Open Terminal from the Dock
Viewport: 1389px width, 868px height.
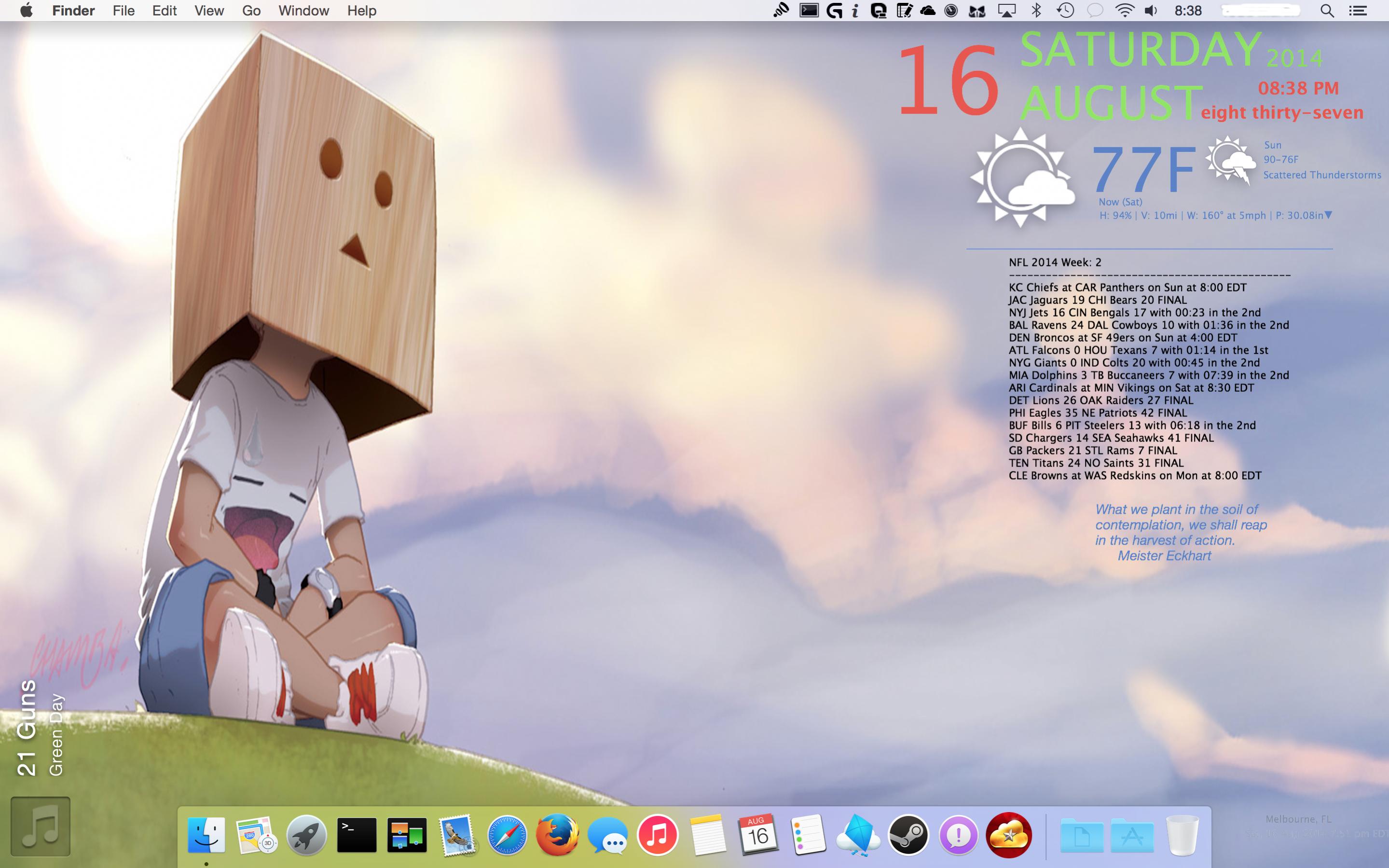coord(357,835)
